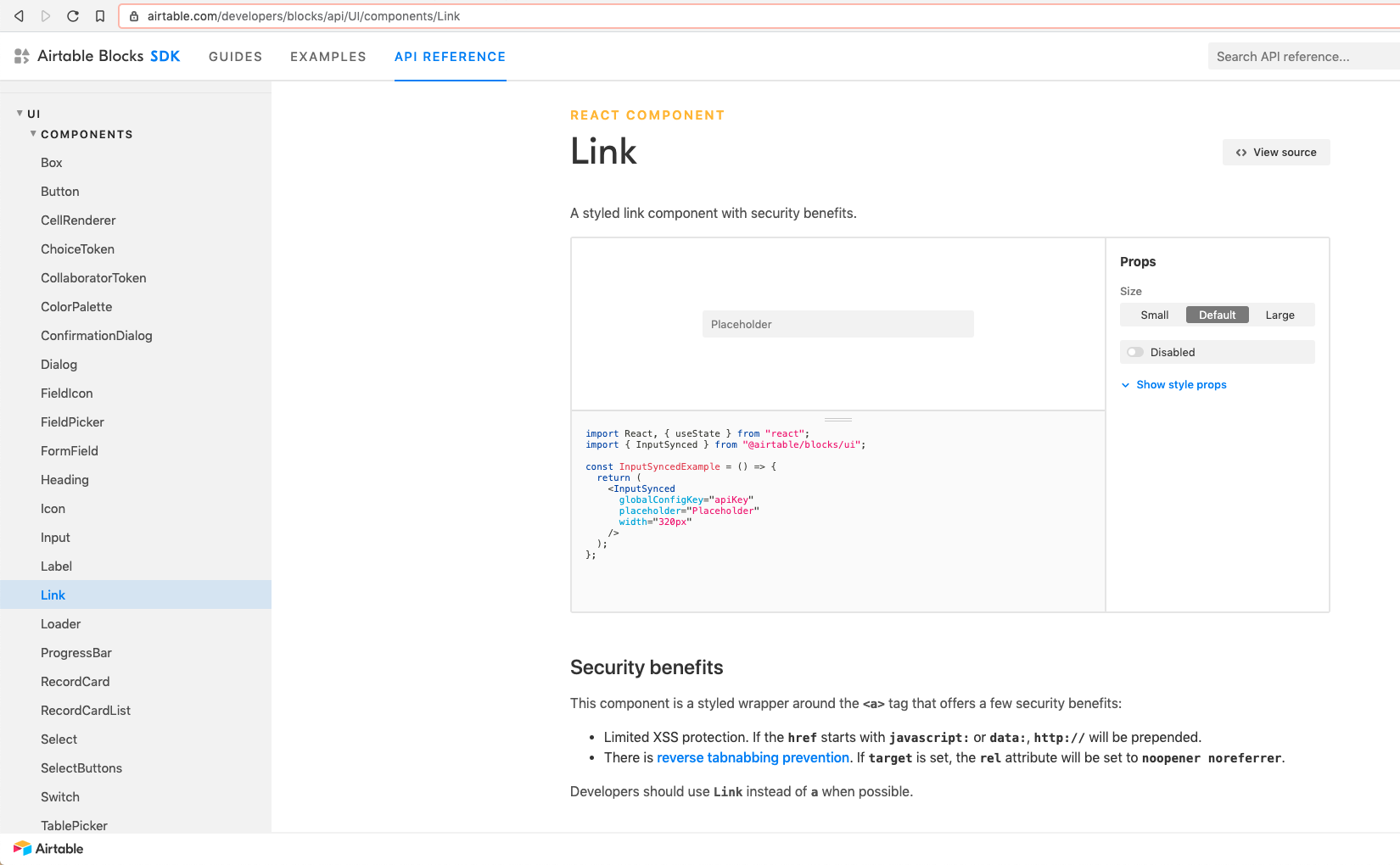
Task: Bookmark this page with the bookmark icon
Action: (100, 16)
